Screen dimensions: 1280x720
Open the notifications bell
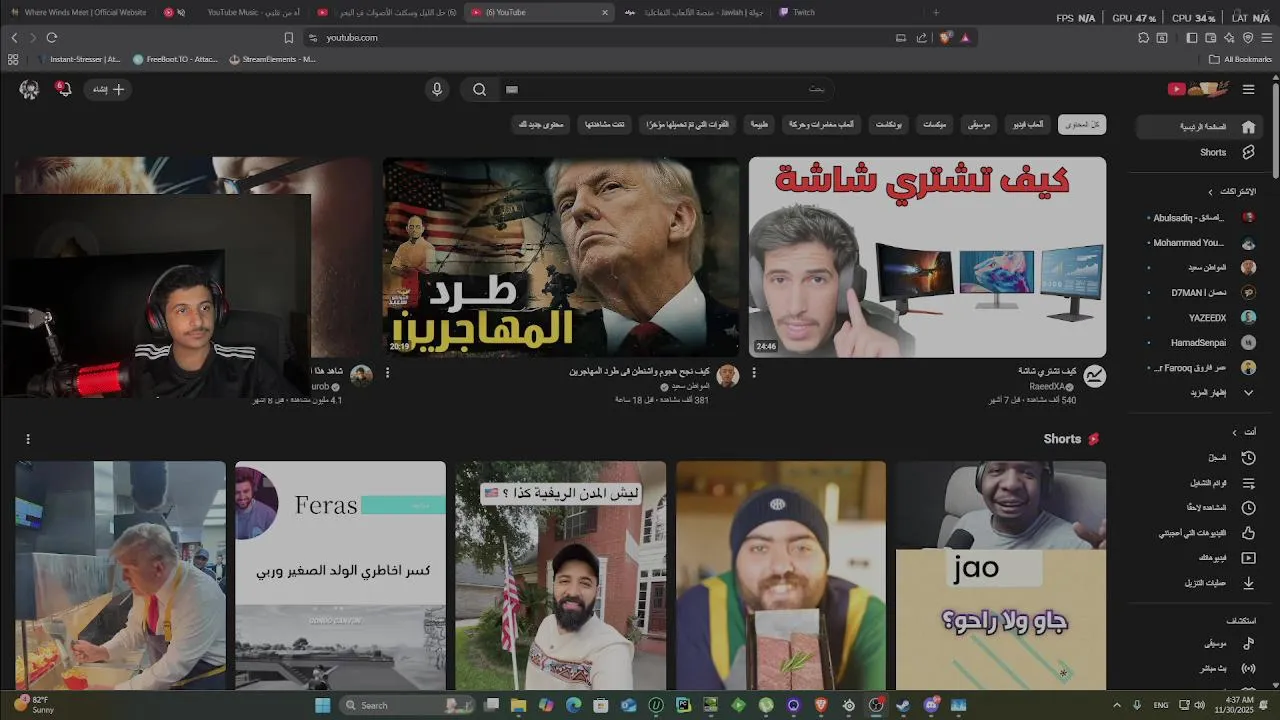64,89
